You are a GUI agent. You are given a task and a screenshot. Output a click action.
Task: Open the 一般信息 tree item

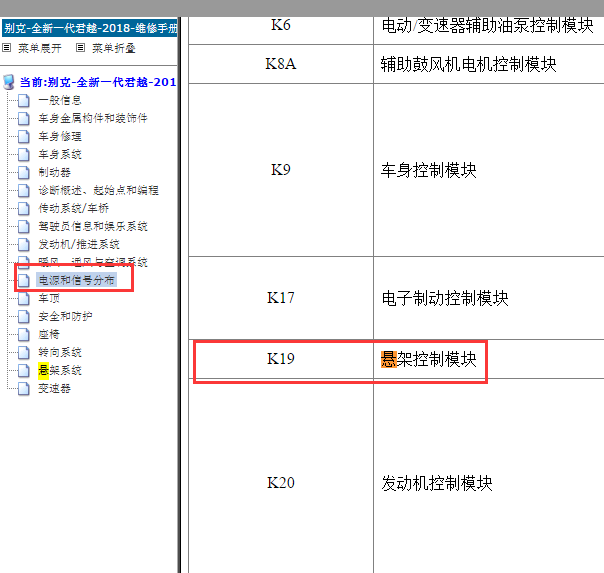[60, 101]
